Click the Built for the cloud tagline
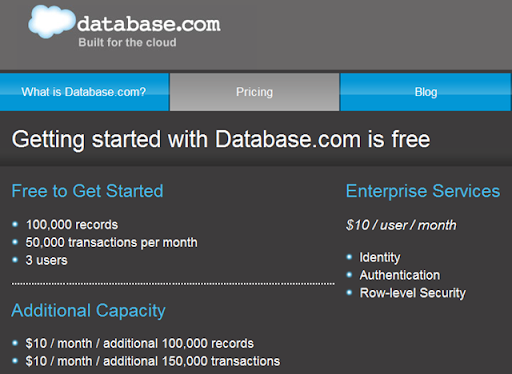This screenshot has height=374, width=512. click(127, 43)
